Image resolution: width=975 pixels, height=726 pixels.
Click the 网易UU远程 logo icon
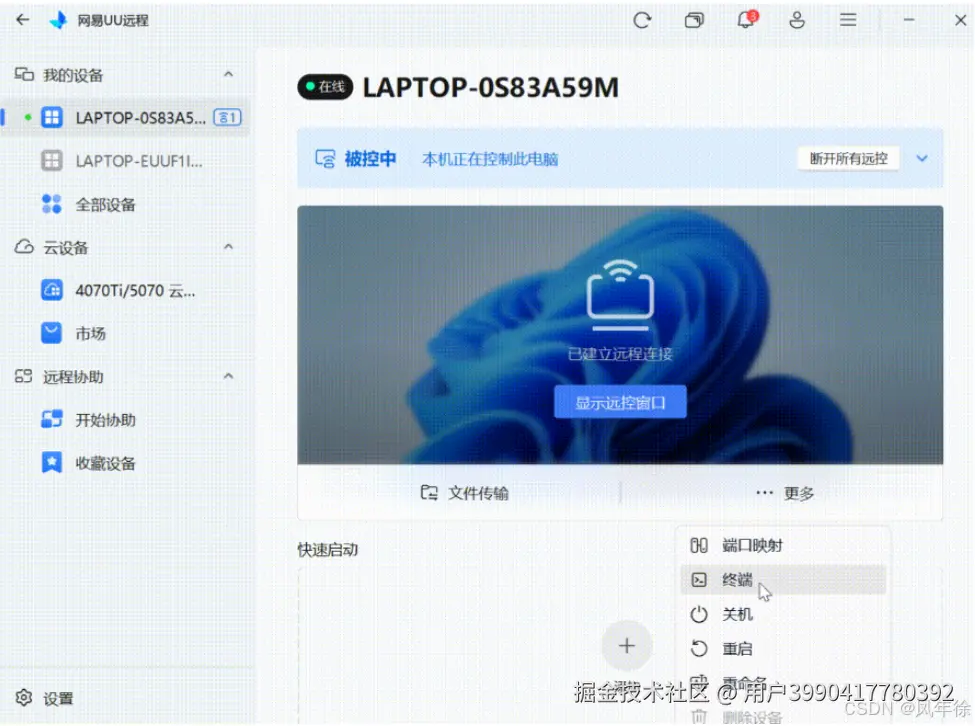[x=58, y=20]
